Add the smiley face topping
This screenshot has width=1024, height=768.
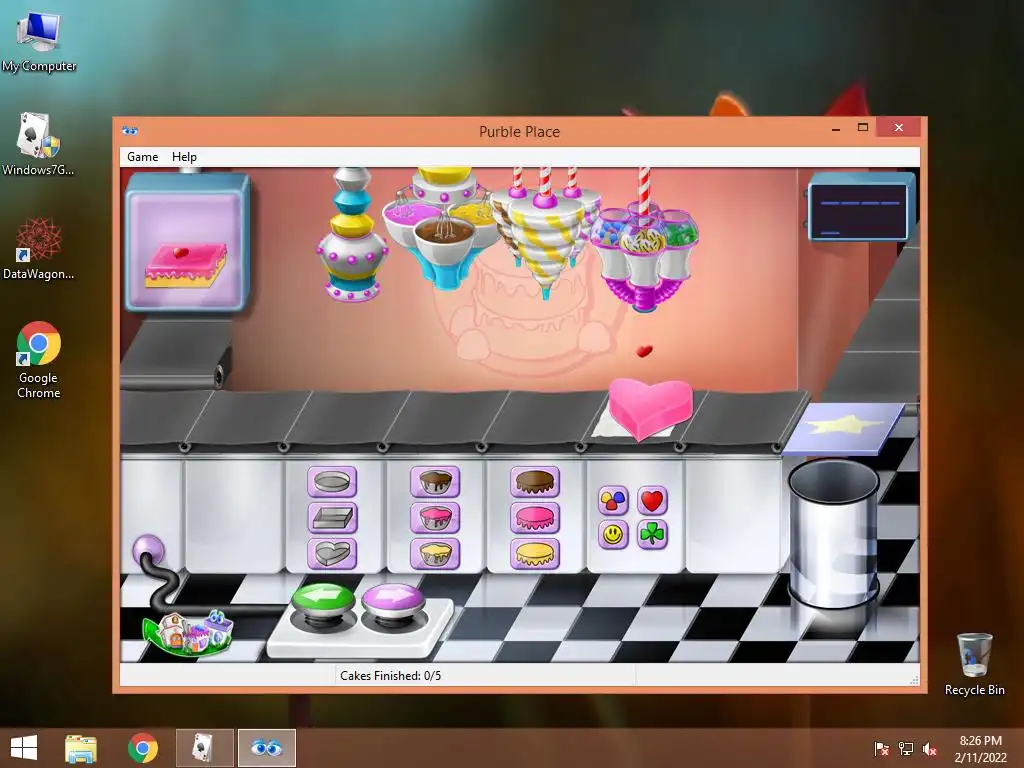click(x=613, y=535)
